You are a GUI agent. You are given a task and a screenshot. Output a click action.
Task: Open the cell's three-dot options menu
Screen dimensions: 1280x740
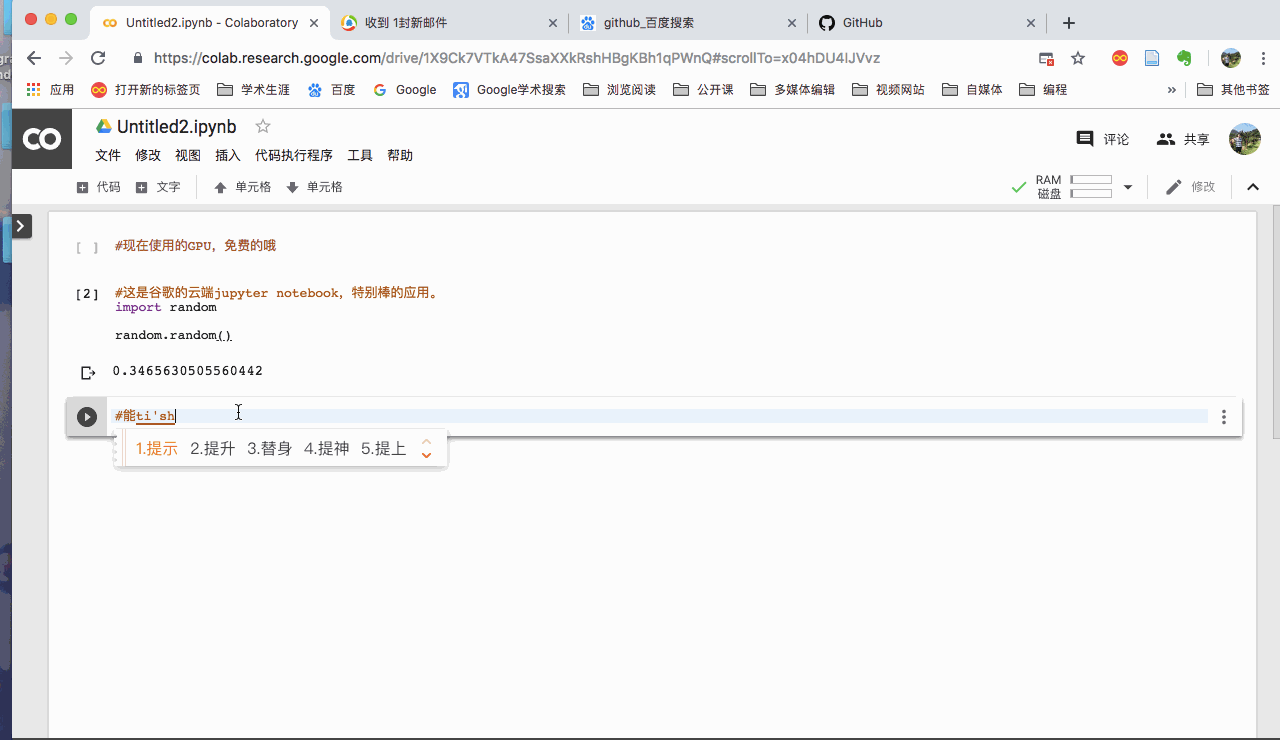click(x=1224, y=417)
